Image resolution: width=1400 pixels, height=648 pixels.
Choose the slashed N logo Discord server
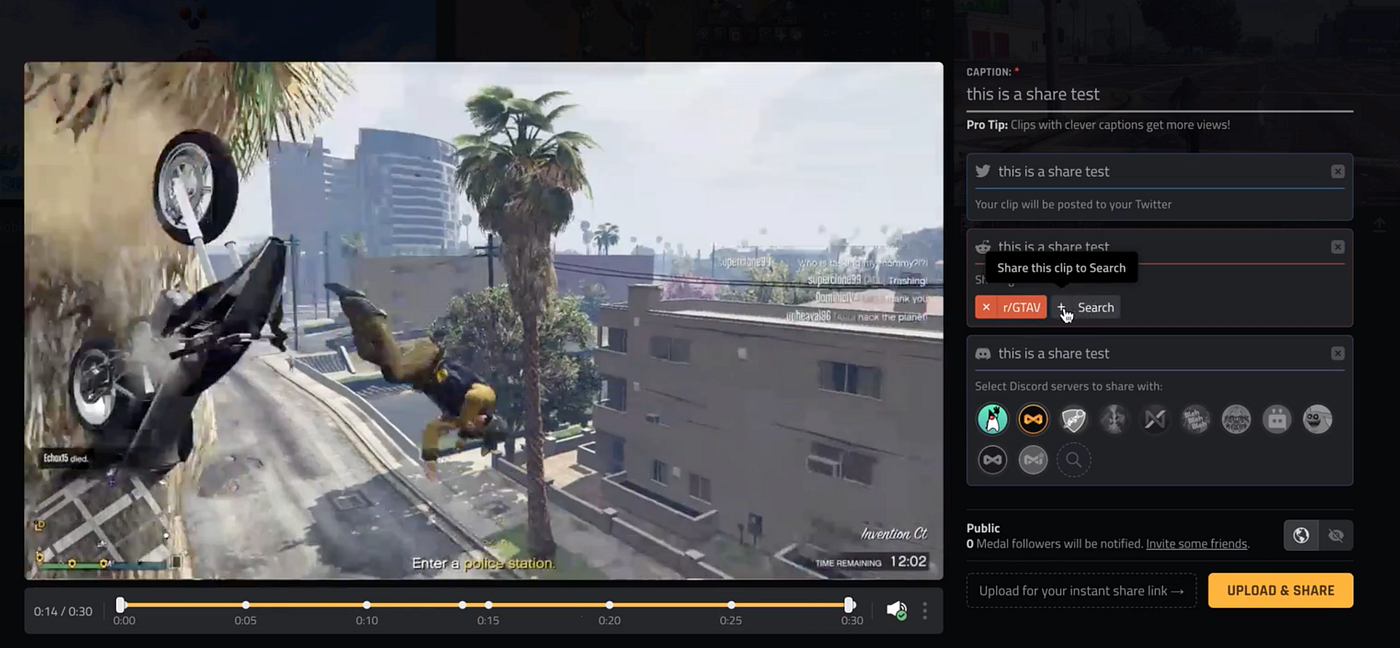(1155, 419)
